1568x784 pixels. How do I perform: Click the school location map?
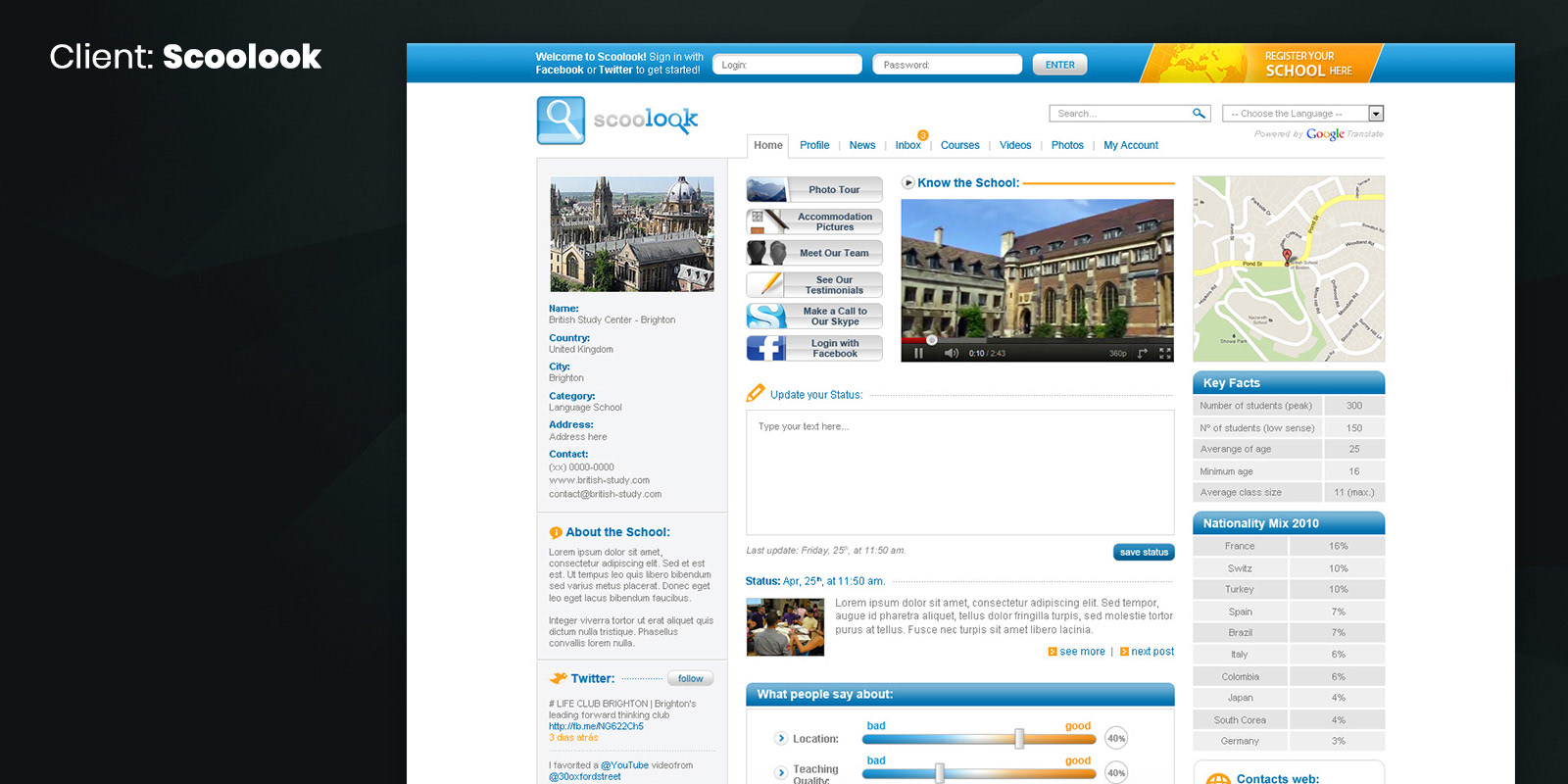pos(1289,269)
